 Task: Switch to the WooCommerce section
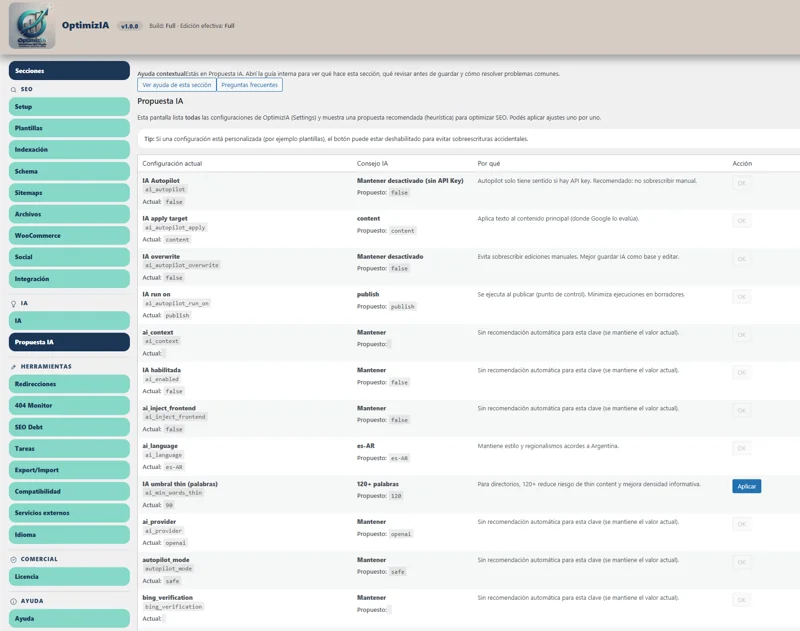(x=69, y=236)
